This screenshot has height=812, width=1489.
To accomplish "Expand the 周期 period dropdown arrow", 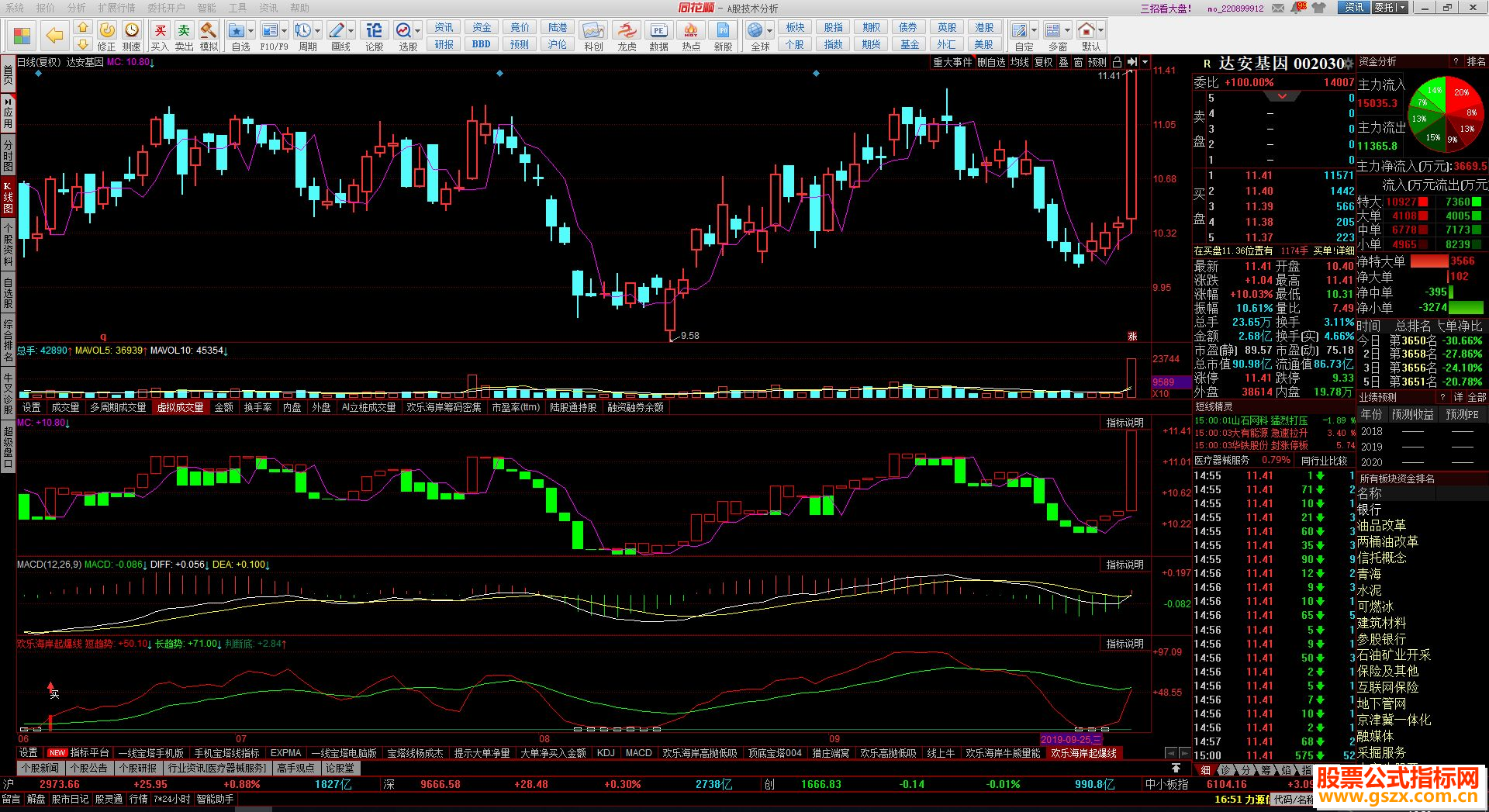I will pos(318,32).
